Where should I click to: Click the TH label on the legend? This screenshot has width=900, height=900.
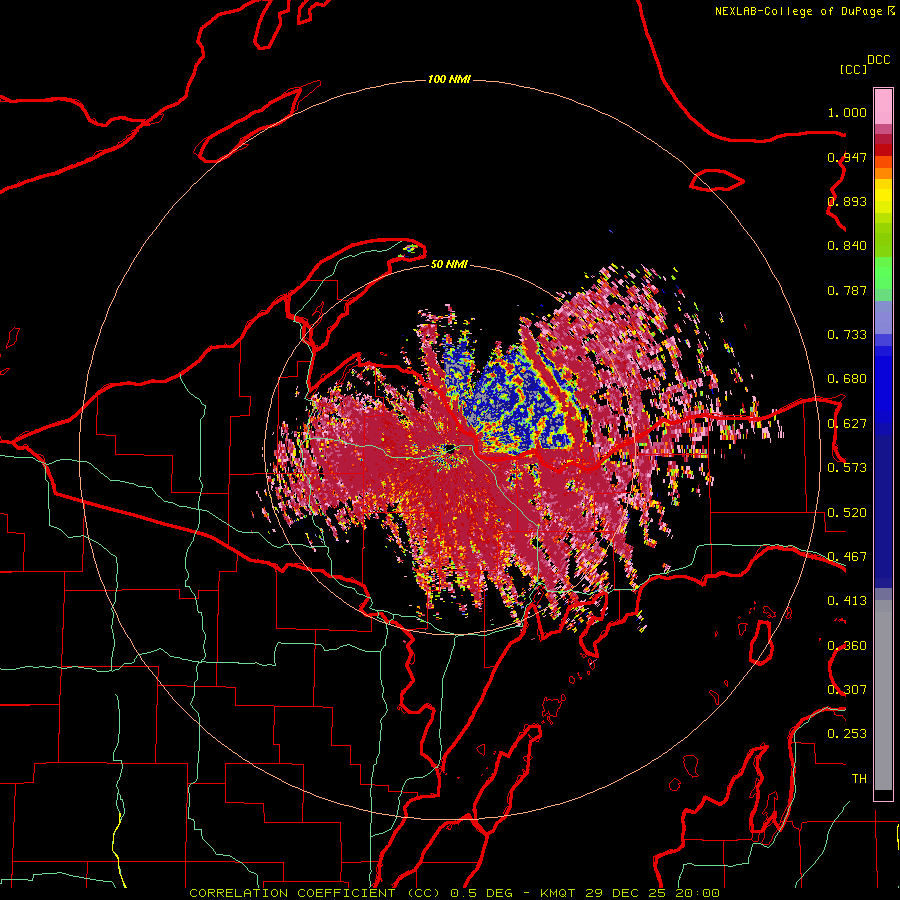point(859,779)
